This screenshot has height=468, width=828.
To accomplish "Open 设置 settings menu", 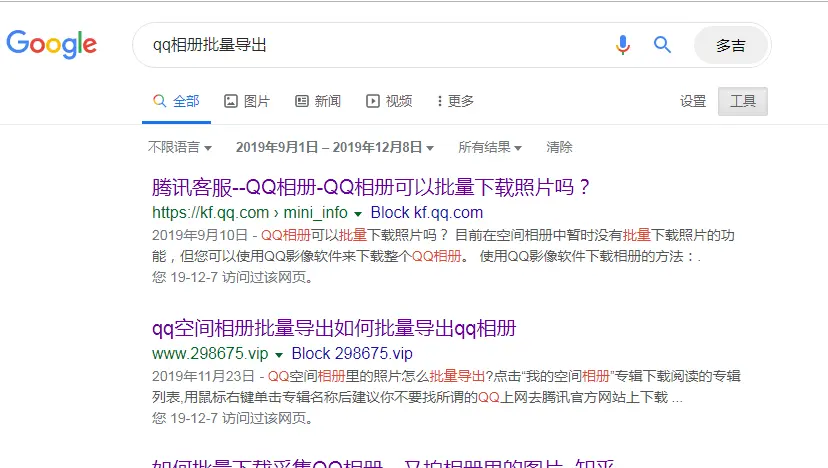I will tap(693, 101).
